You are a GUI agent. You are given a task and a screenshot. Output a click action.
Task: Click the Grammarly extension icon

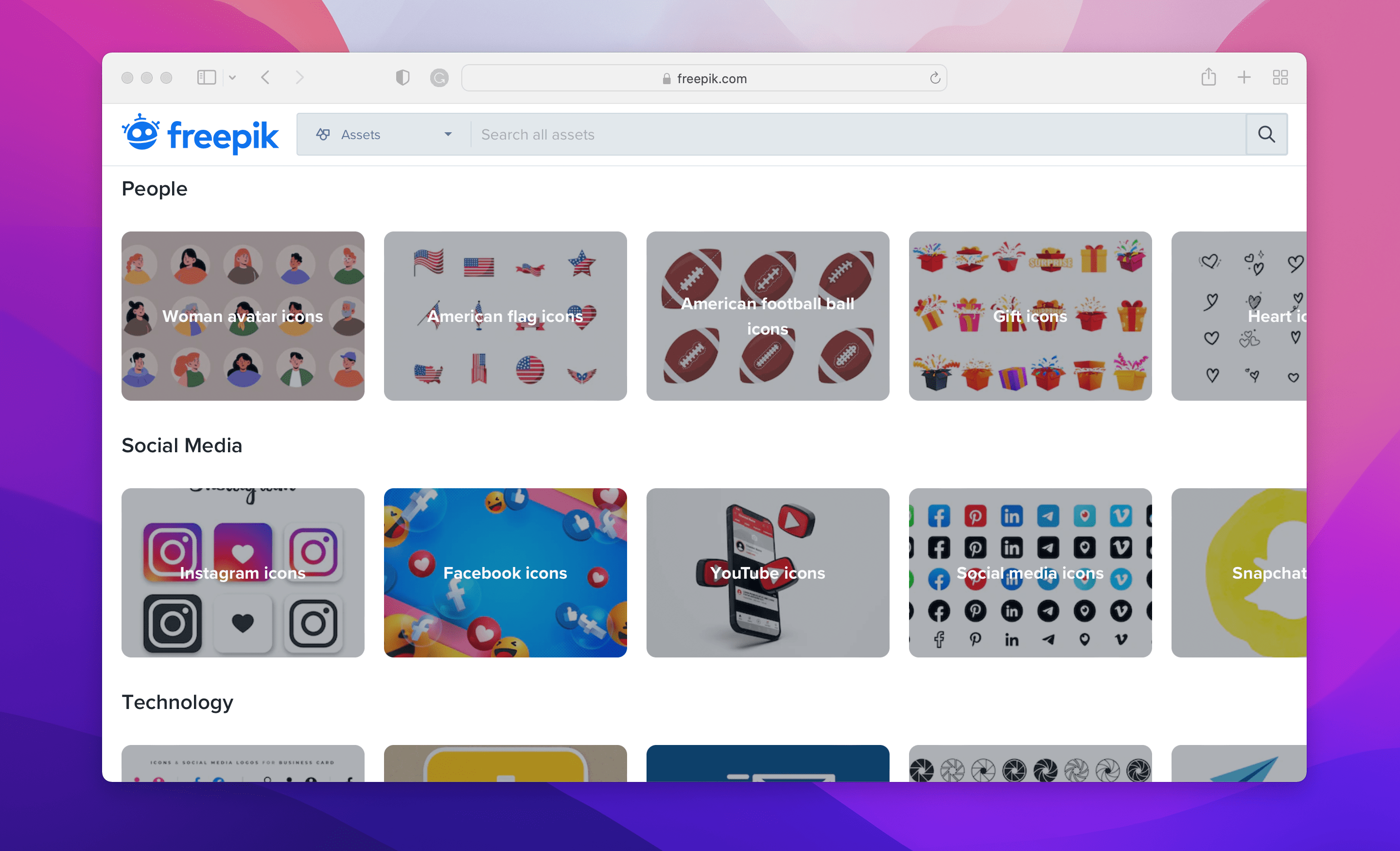[438, 77]
